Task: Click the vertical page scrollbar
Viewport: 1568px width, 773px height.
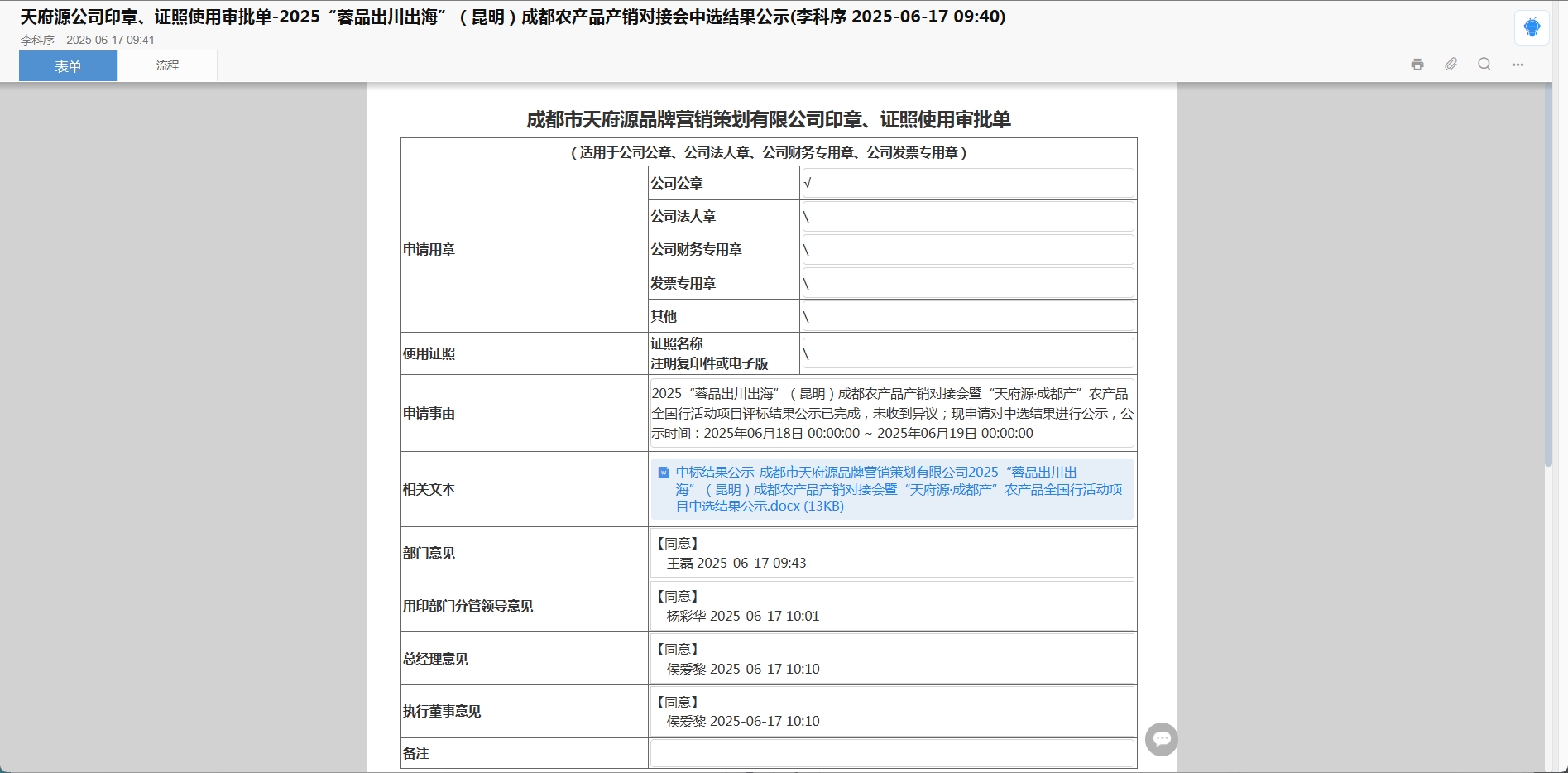Action: click(x=1548, y=273)
